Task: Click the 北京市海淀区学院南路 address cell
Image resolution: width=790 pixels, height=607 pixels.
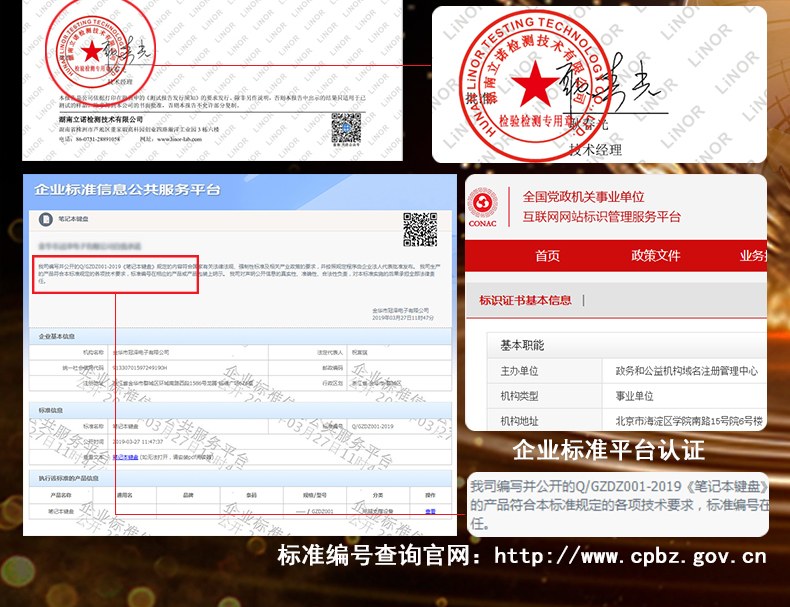Action: [685, 421]
